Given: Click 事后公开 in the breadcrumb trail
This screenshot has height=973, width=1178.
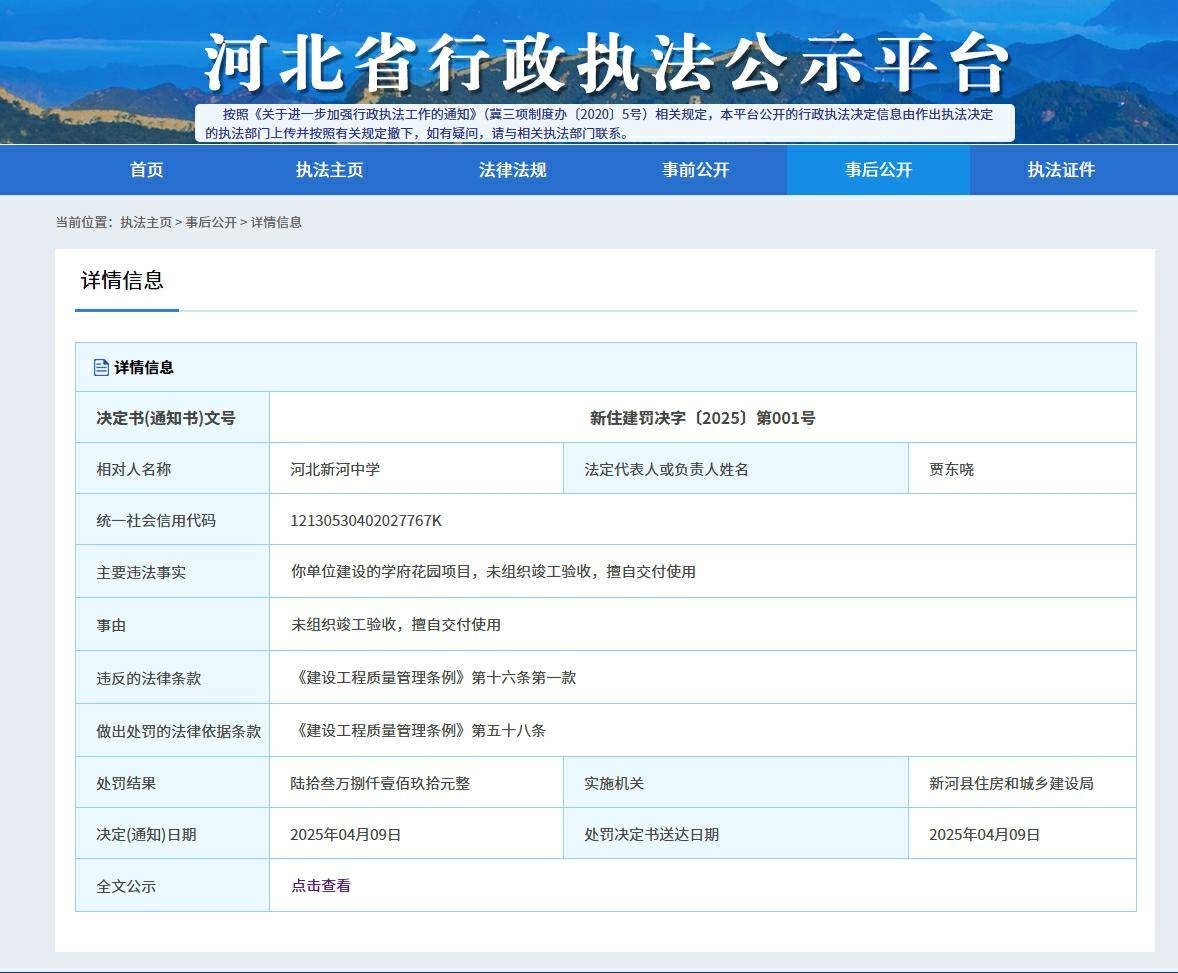Looking at the screenshot, I should point(211,222).
